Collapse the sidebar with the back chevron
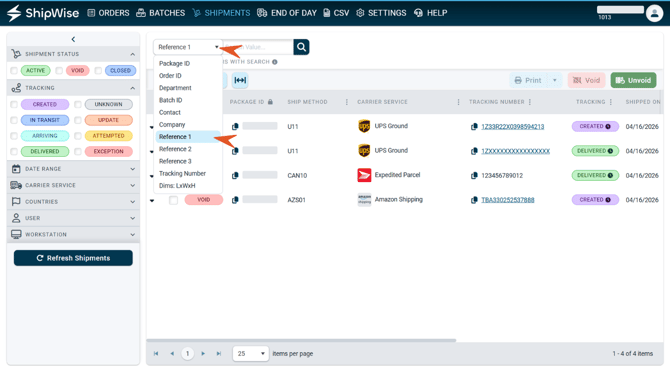Viewport: 670px width, 377px height. tap(73, 39)
